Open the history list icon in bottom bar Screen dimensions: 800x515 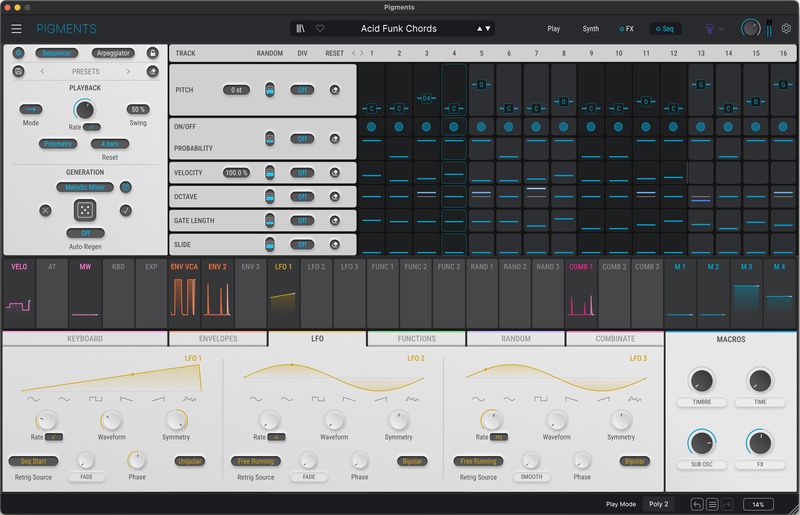(712, 504)
